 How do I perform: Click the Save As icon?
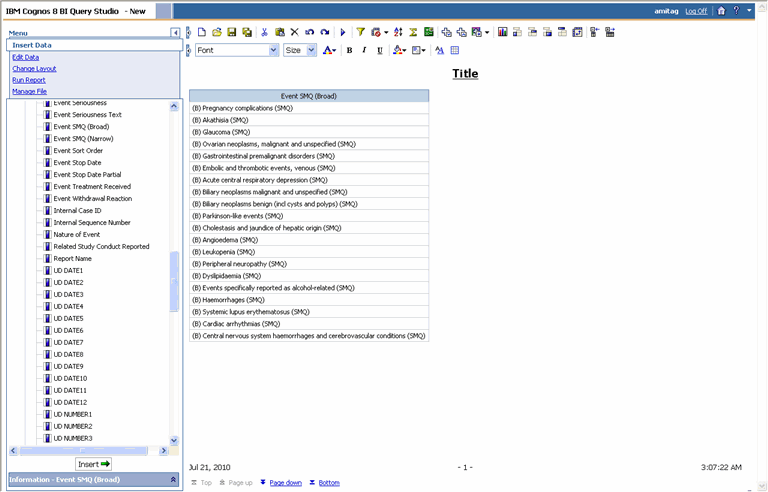click(x=247, y=32)
